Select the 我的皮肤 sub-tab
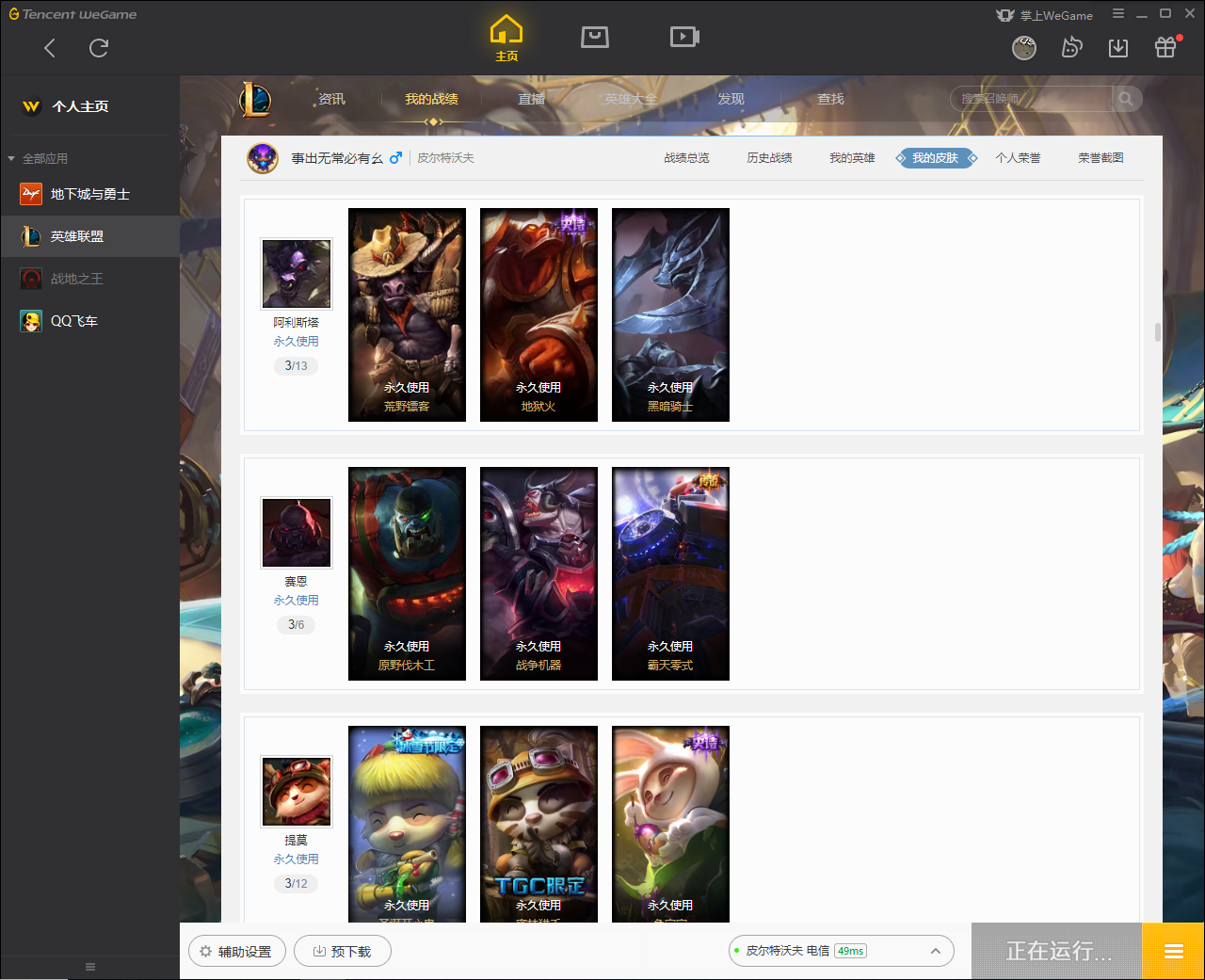 click(x=935, y=158)
